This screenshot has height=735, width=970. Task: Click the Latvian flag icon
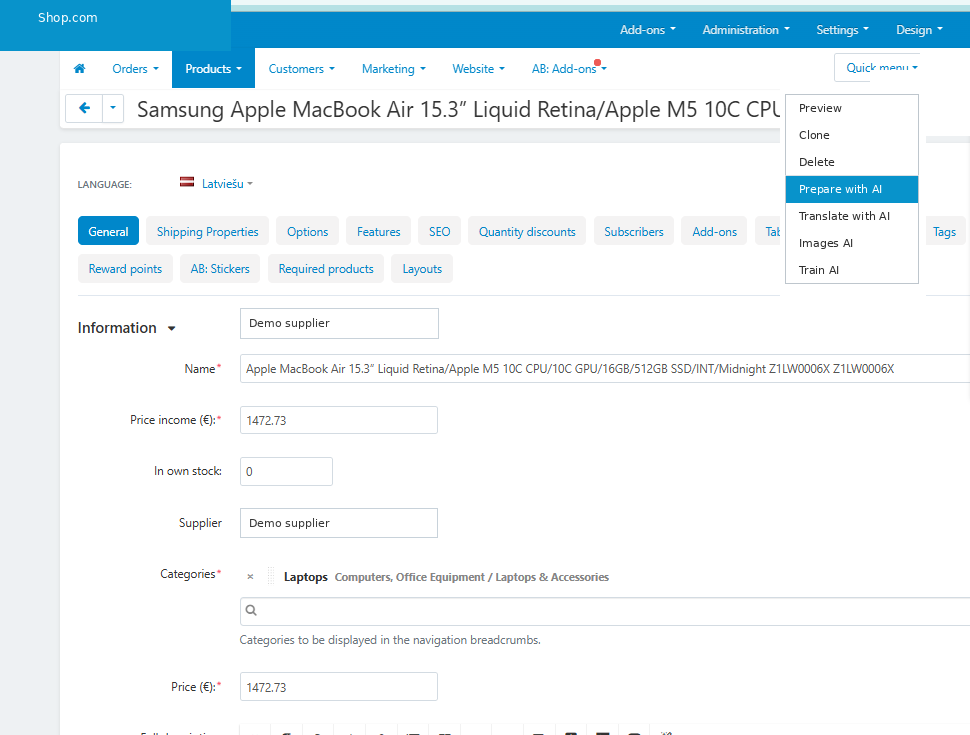pyautogui.click(x=187, y=182)
